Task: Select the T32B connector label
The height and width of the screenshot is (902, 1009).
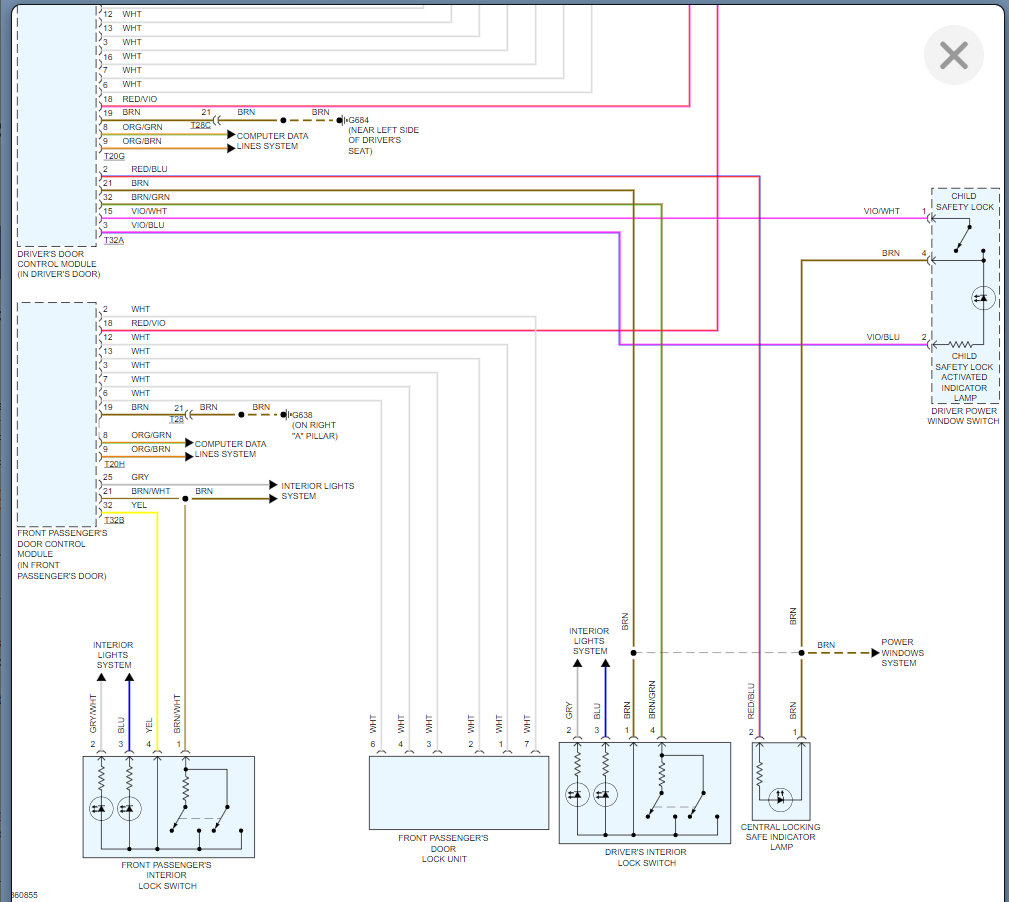Action: point(114,520)
